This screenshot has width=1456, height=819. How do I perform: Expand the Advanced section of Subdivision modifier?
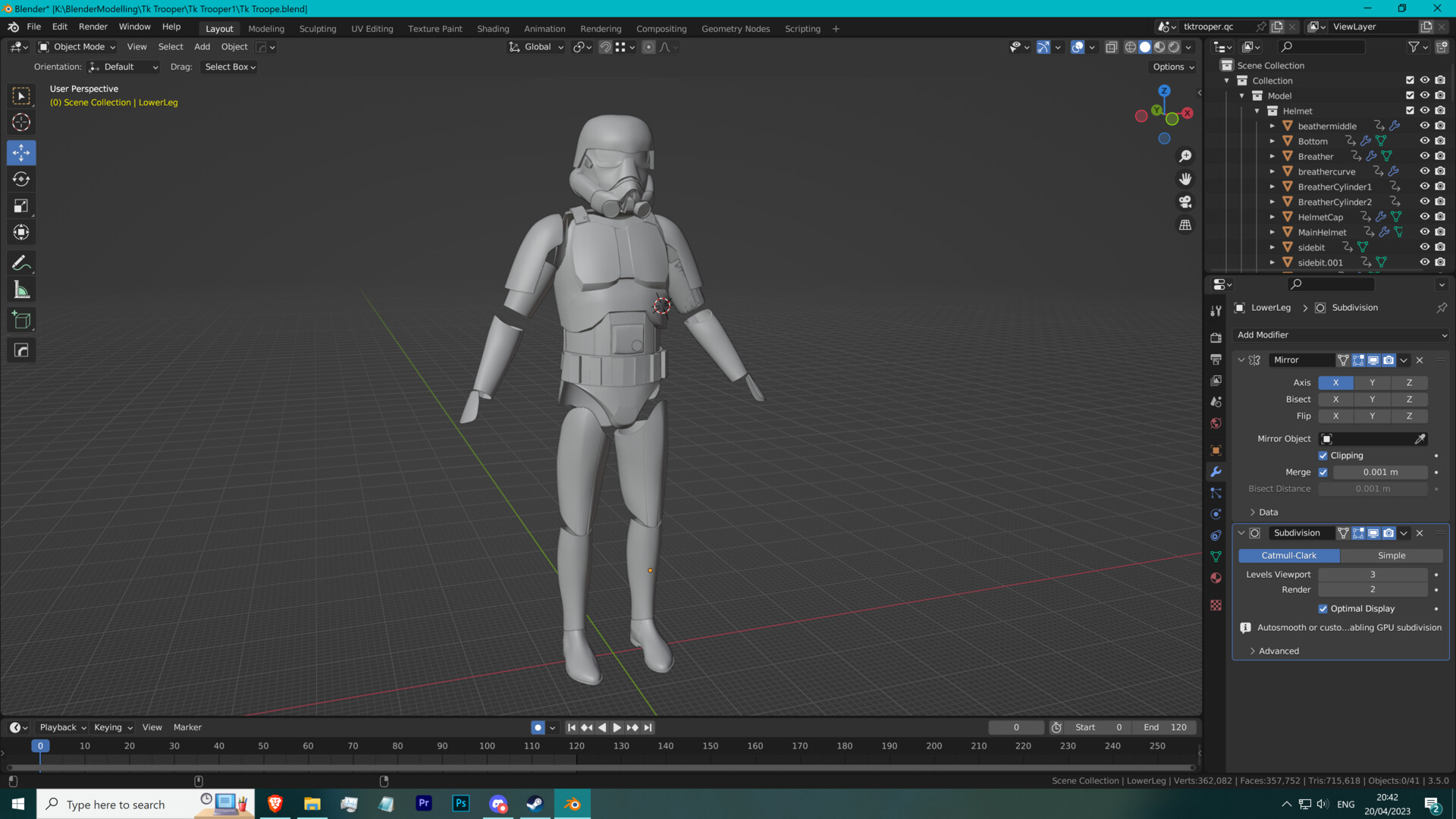pyautogui.click(x=1279, y=651)
